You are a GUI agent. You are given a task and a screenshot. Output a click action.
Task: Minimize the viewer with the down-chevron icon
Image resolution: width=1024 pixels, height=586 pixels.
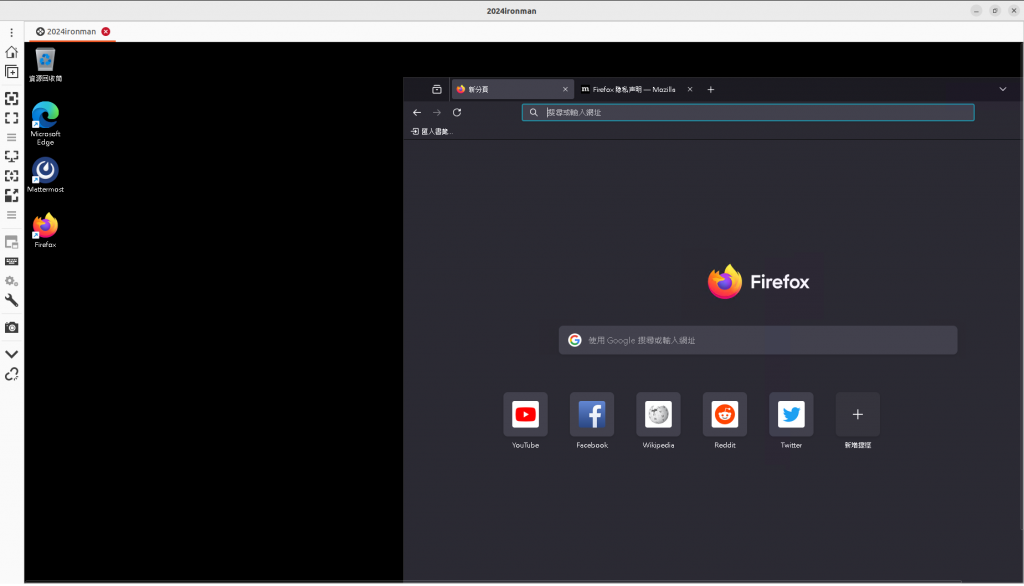pyautogui.click(x=11, y=354)
